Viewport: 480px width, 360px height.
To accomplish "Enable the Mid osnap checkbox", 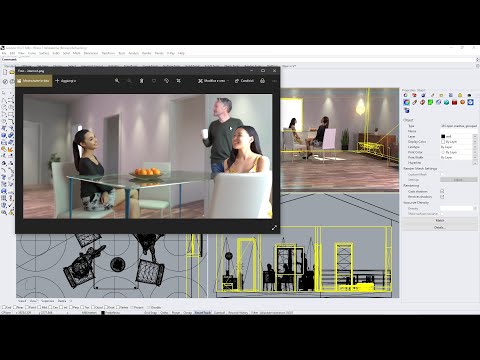I will (40, 307).
